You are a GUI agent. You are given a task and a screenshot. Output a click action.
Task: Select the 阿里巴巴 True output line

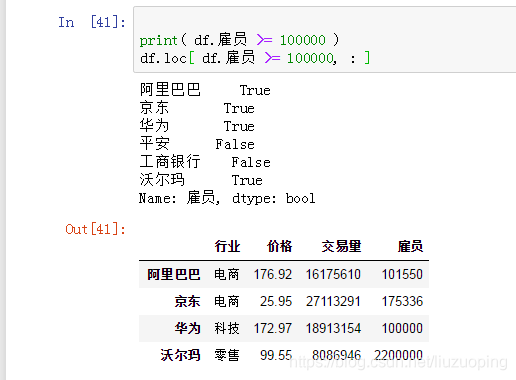(x=205, y=90)
